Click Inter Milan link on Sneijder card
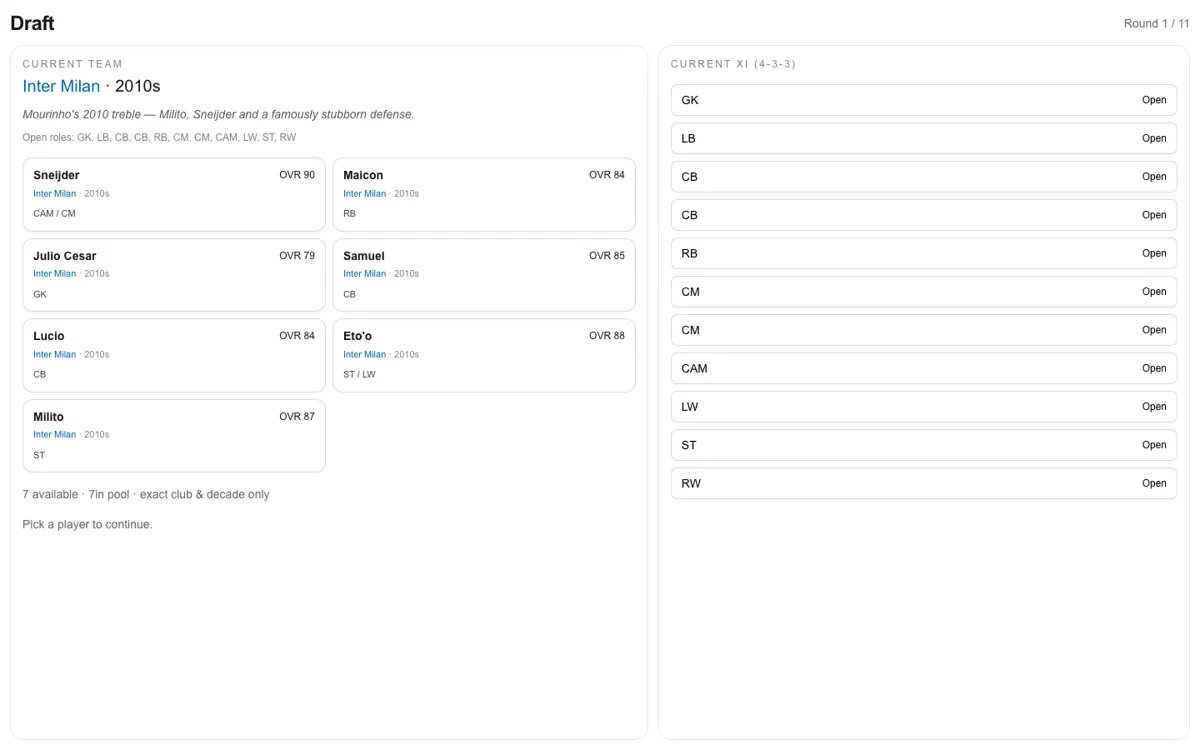Image resolution: width=1200 pixels, height=750 pixels. pyautogui.click(x=54, y=194)
